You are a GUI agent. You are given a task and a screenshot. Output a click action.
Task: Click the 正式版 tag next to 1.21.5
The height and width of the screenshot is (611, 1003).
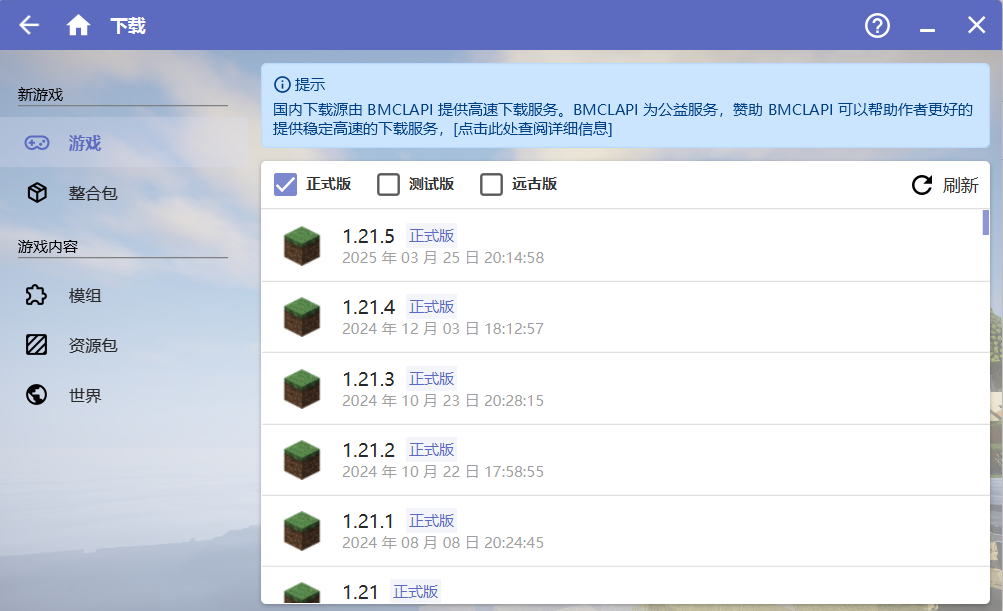click(432, 236)
